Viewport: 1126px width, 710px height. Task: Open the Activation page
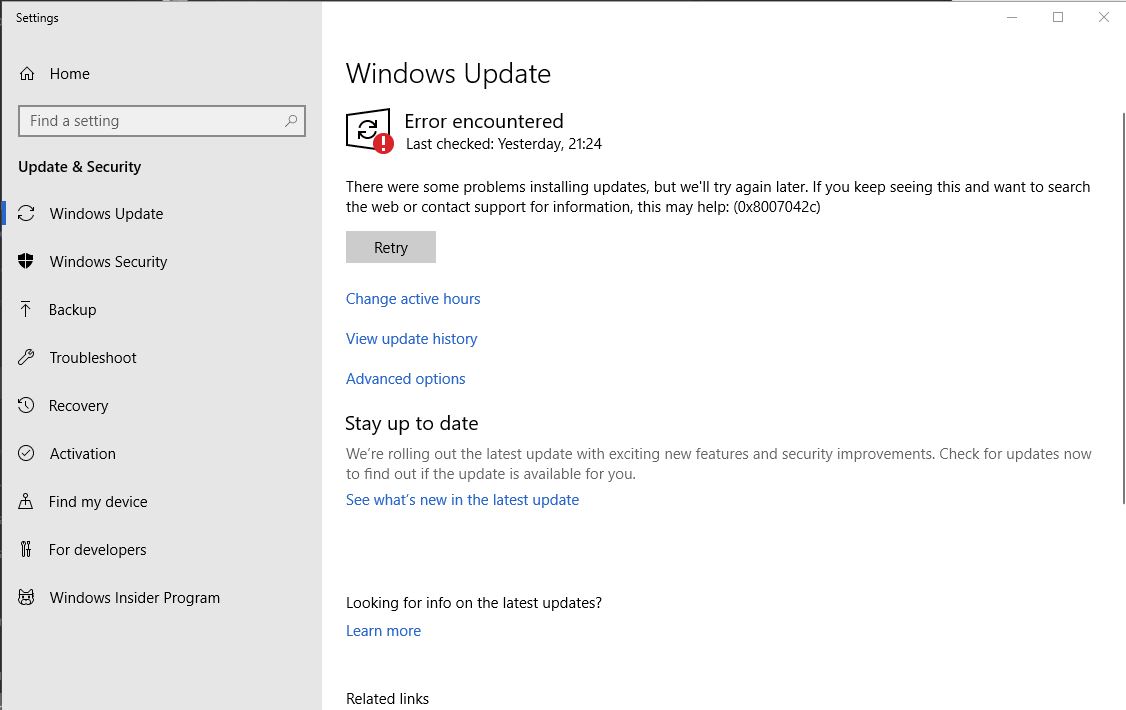coord(83,454)
